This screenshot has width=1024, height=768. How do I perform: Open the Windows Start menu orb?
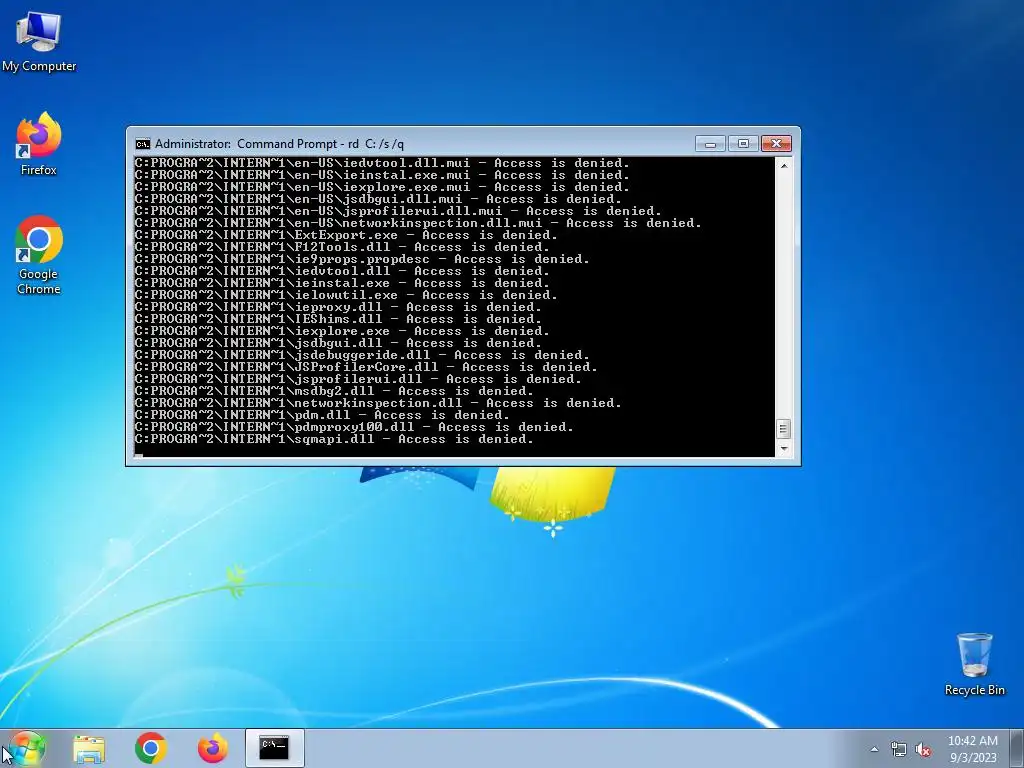(26, 748)
